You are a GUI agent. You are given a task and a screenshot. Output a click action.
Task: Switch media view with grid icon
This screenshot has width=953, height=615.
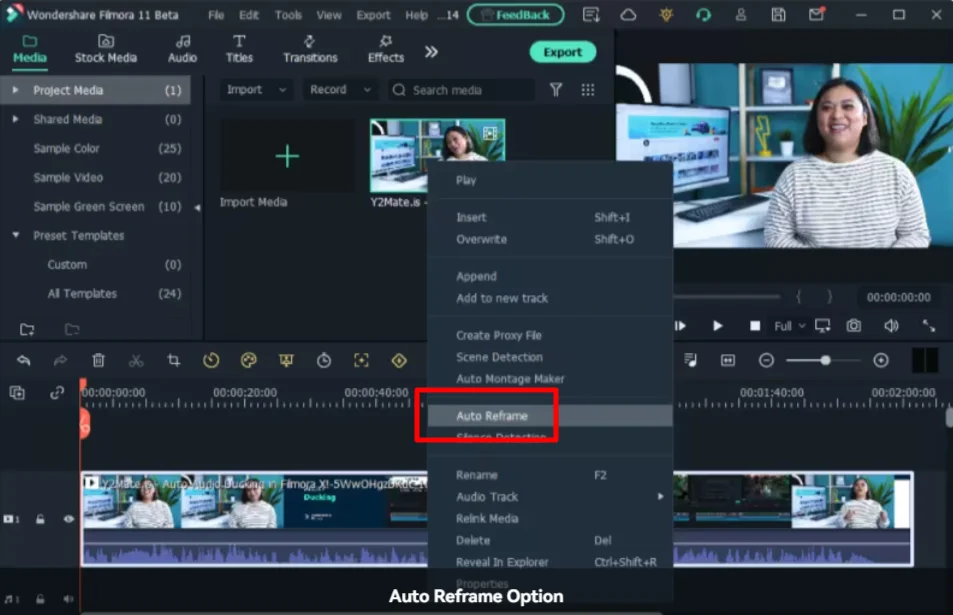(x=588, y=90)
